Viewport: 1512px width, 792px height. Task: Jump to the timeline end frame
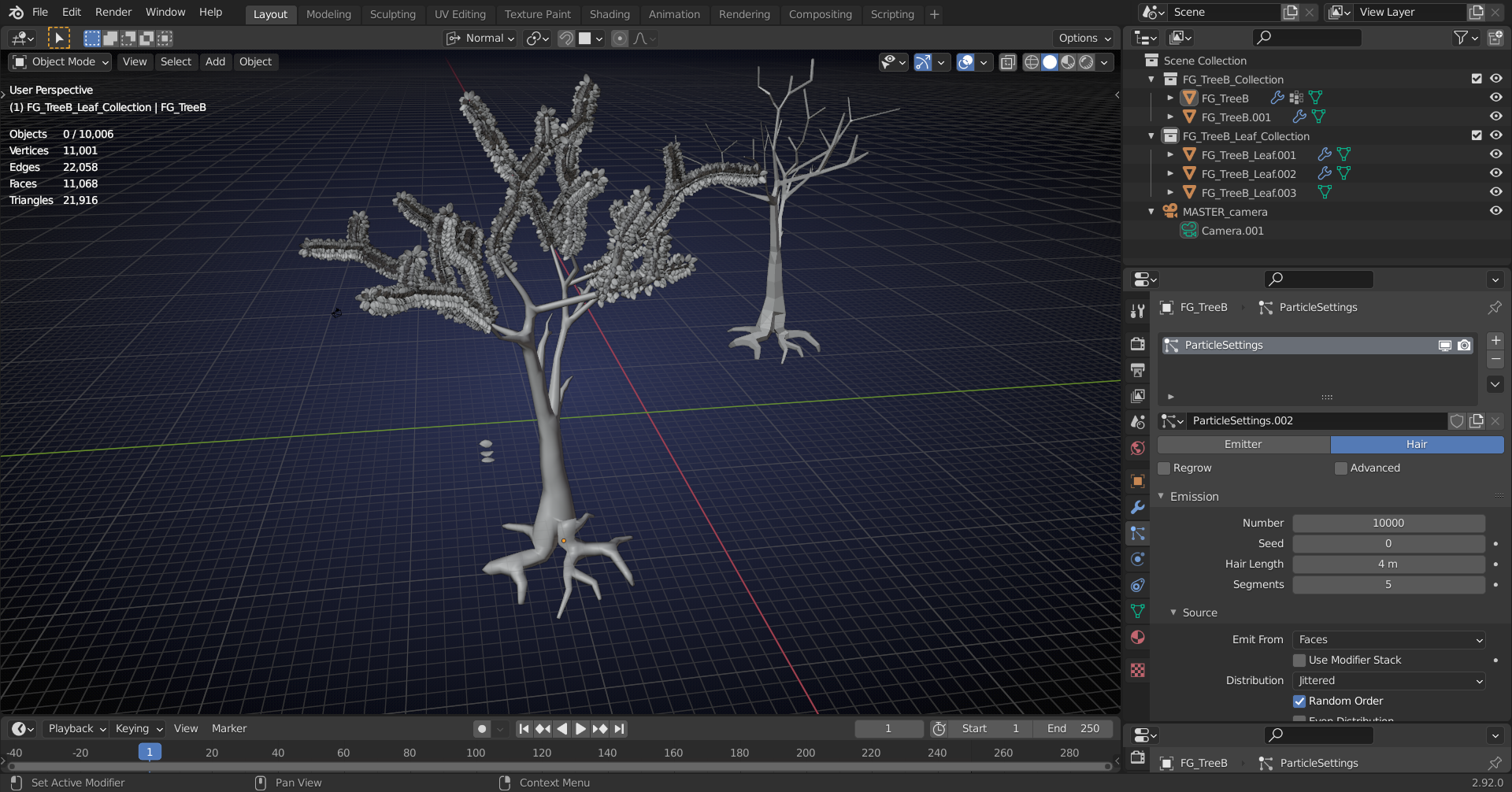(x=619, y=729)
